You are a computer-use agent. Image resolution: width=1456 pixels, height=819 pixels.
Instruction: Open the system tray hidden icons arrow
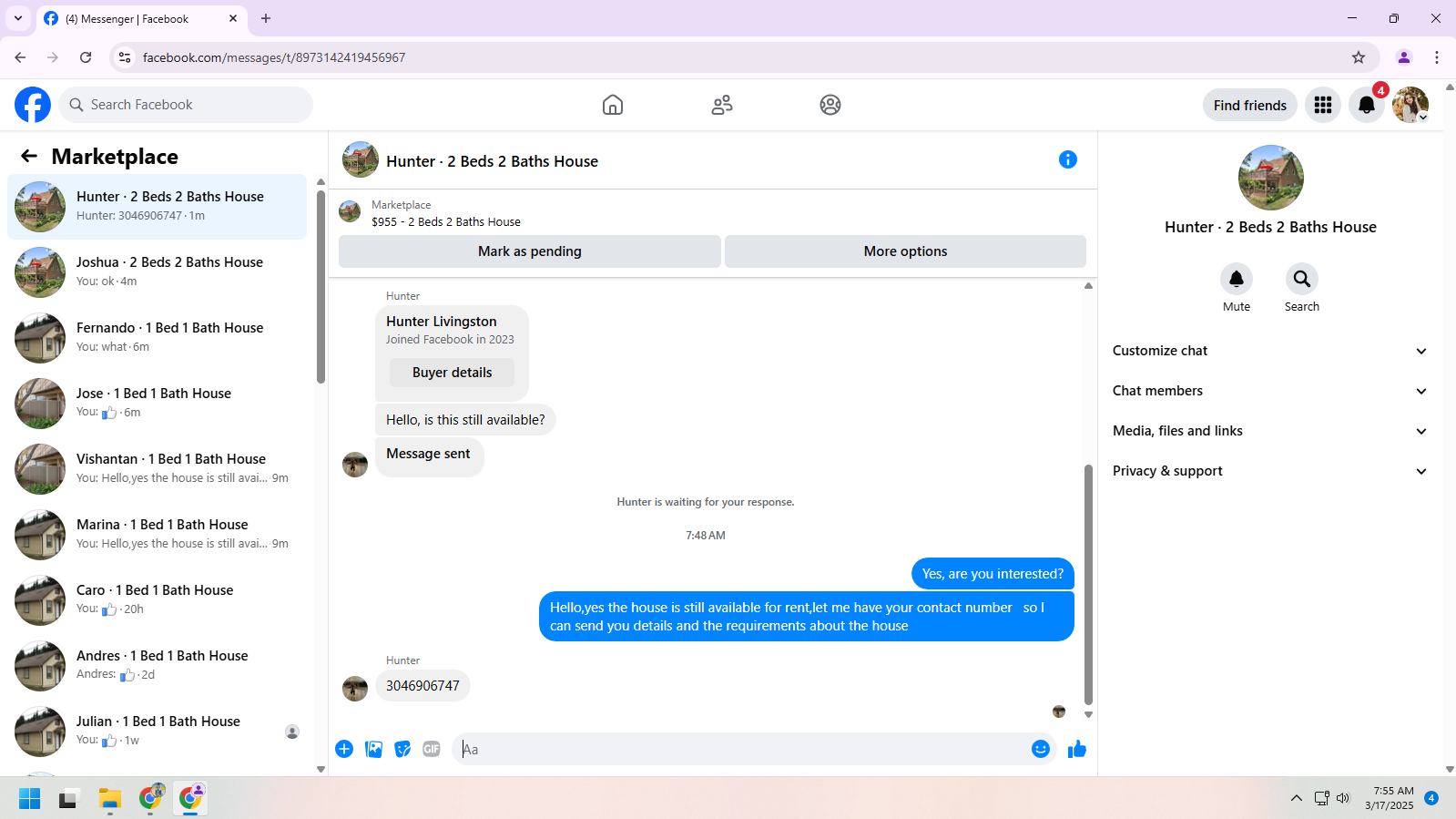coord(1296,798)
